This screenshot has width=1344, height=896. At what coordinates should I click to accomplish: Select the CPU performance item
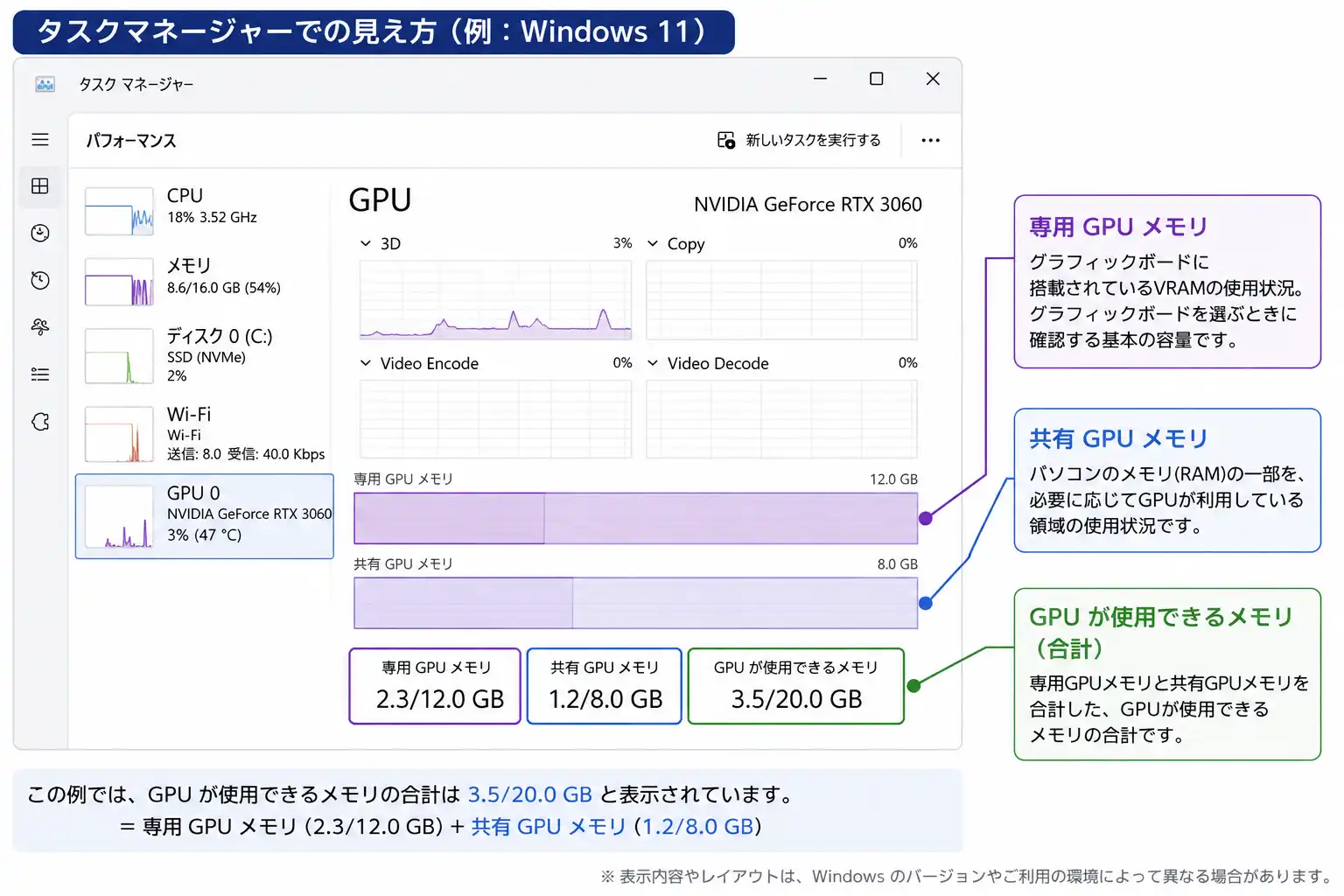point(204,211)
